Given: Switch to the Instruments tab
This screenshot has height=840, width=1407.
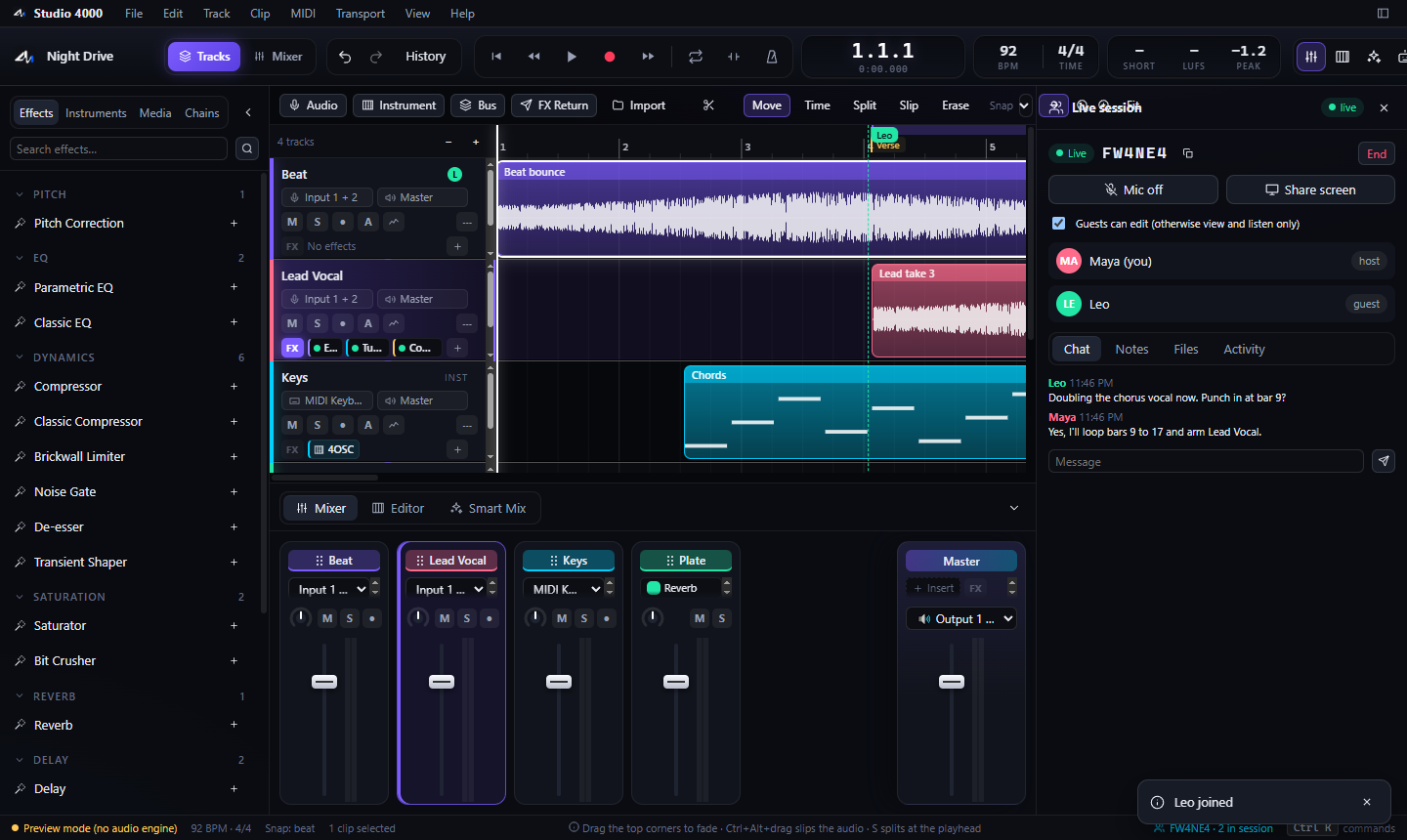Looking at the screenshot, I should tap(96, 112).
